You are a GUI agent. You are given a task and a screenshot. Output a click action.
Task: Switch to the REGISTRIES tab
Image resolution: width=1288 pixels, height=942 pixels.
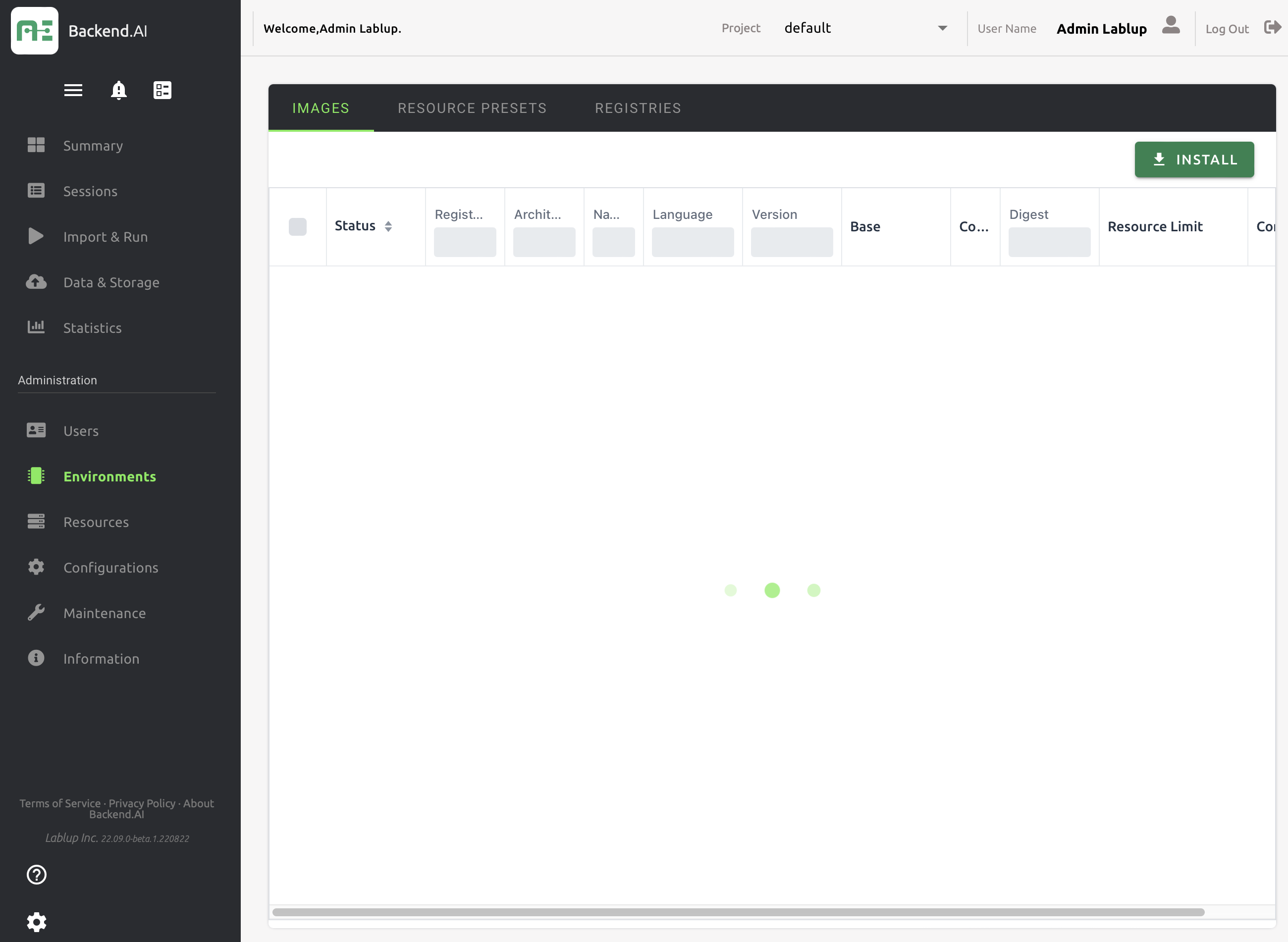pyautogui.click(x=638, y=108)
